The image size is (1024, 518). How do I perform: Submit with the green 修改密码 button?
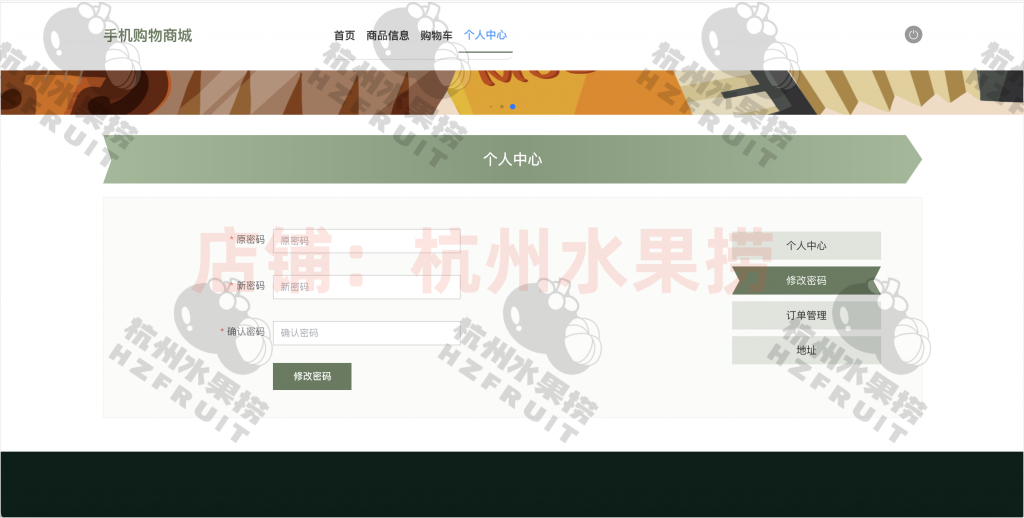[x=312, y=376]
